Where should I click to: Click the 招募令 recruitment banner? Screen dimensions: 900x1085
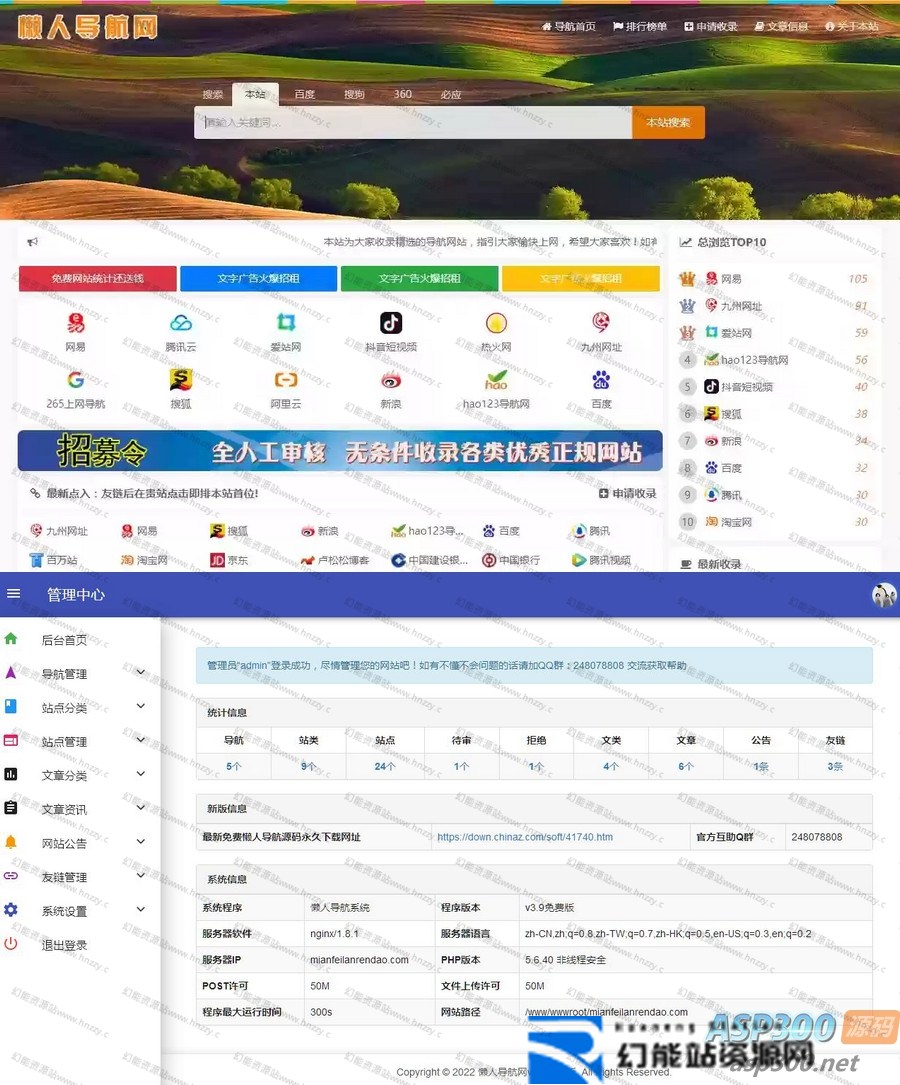pyautogui.click(x=340, y=450)
